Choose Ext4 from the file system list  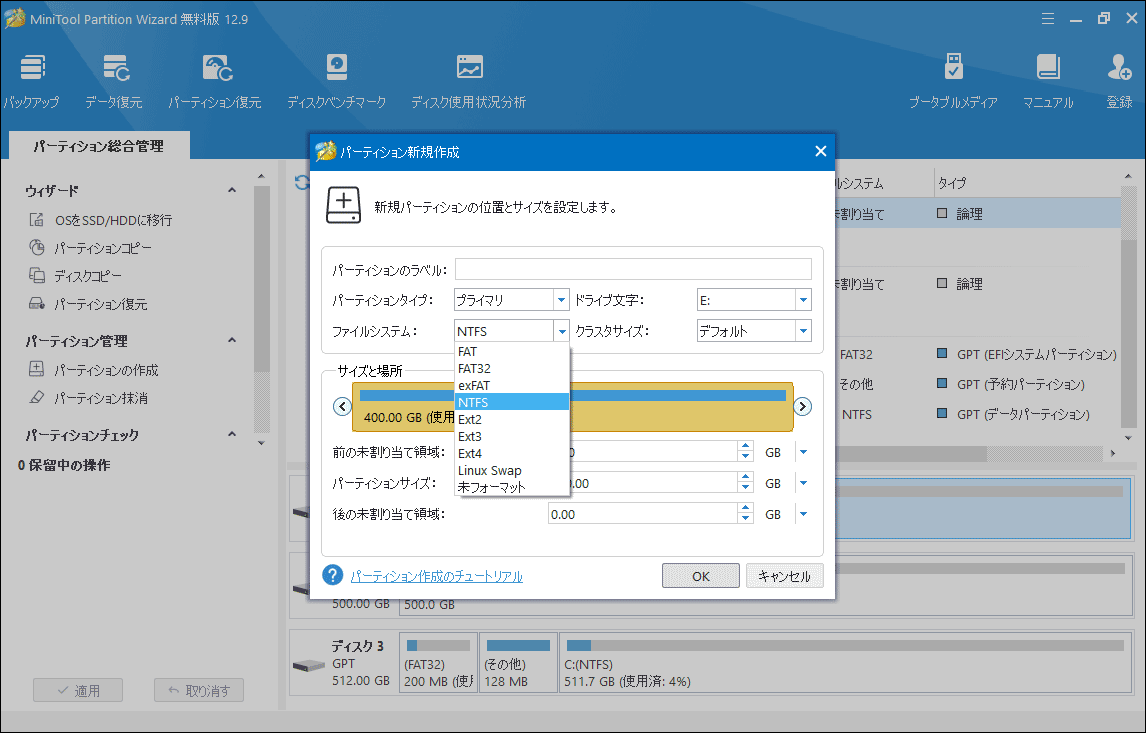[512, 453]
